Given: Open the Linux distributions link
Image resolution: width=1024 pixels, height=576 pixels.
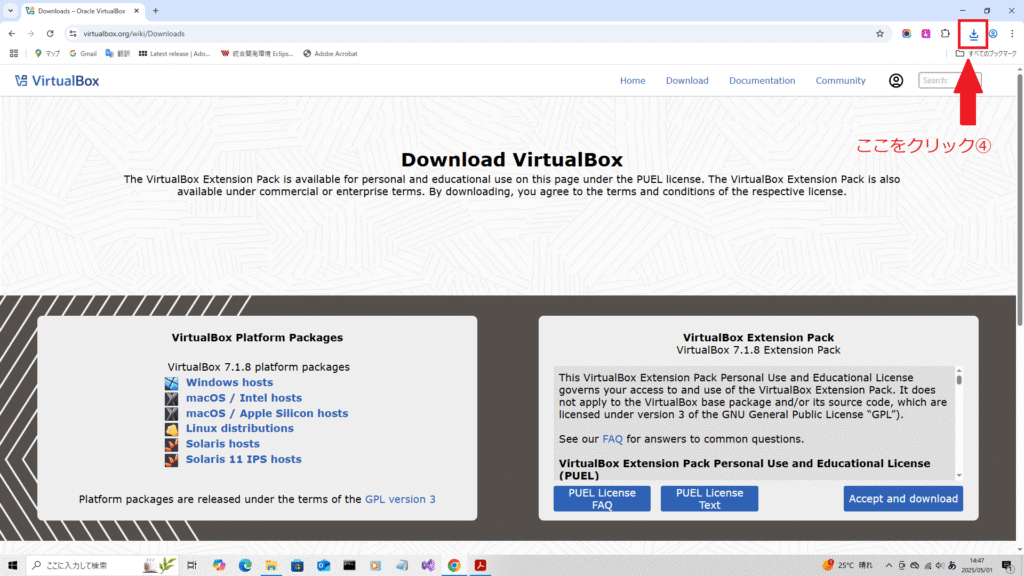Looking at the screenshot, I should 240,428.
